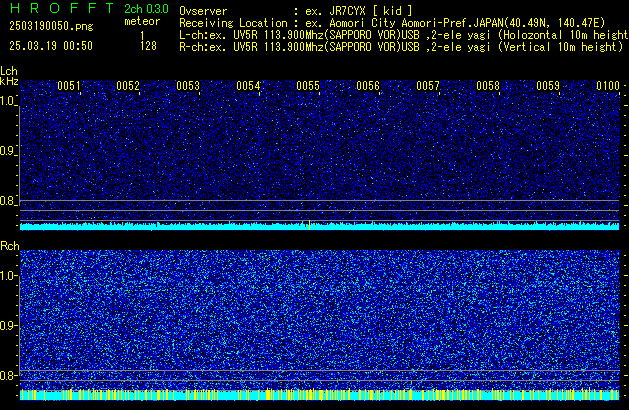Click the Rch channel label

click(x=10, y=246)
